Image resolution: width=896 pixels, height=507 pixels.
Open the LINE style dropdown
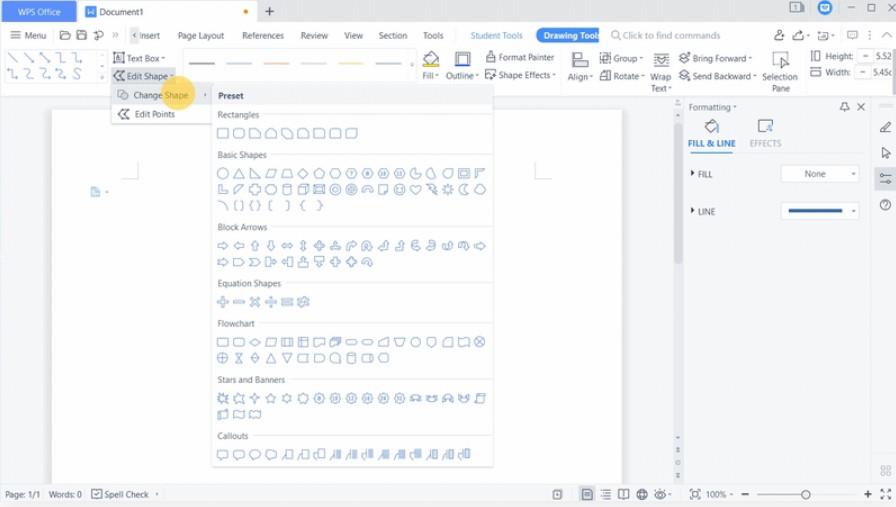point(820,211)
